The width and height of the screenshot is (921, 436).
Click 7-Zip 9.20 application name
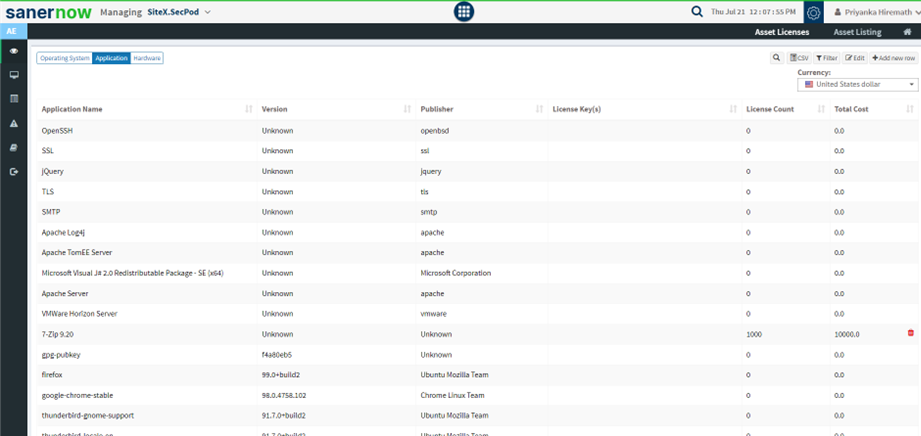click(58, 334)
